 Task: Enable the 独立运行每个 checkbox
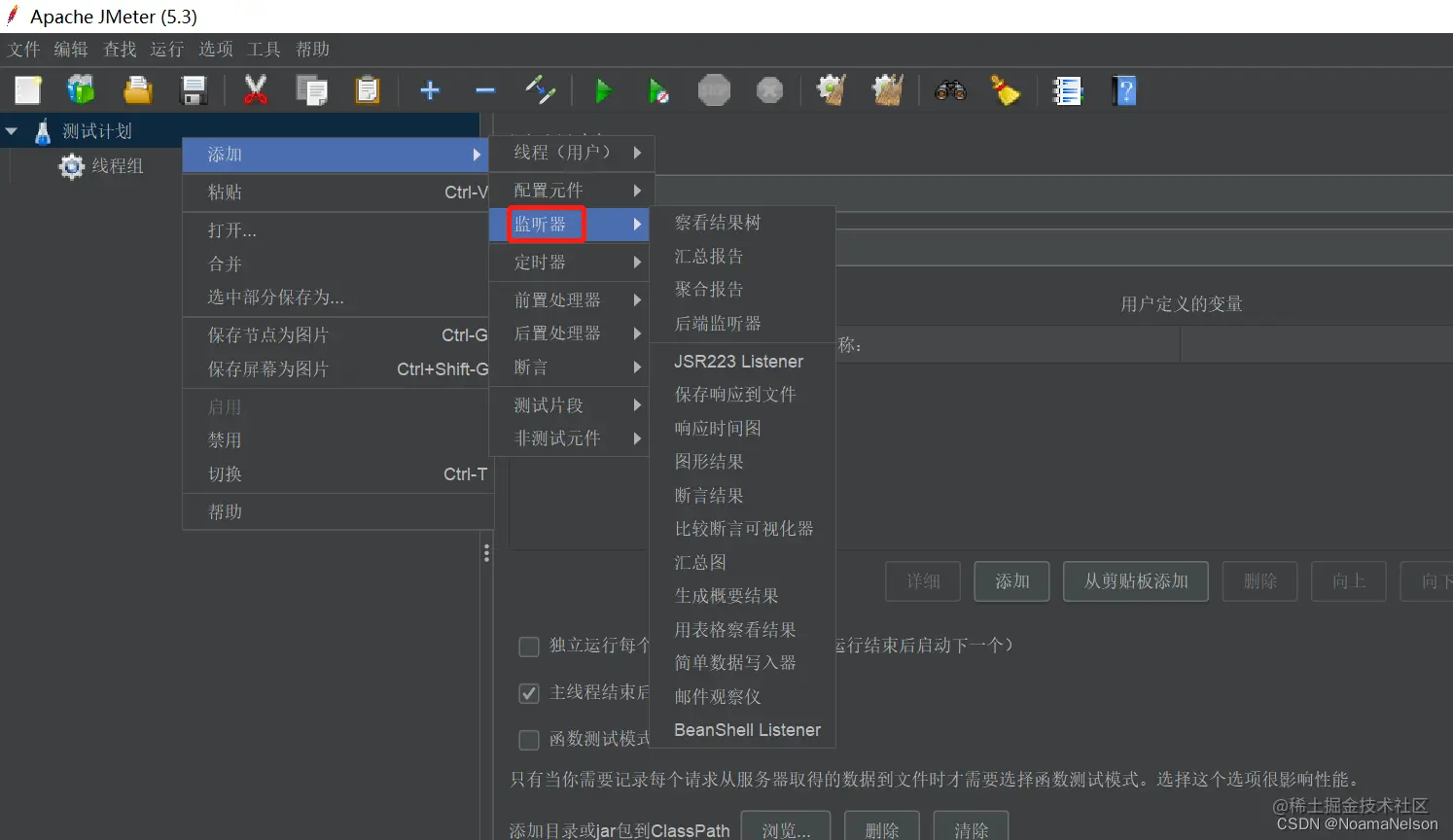pos(529,646)
